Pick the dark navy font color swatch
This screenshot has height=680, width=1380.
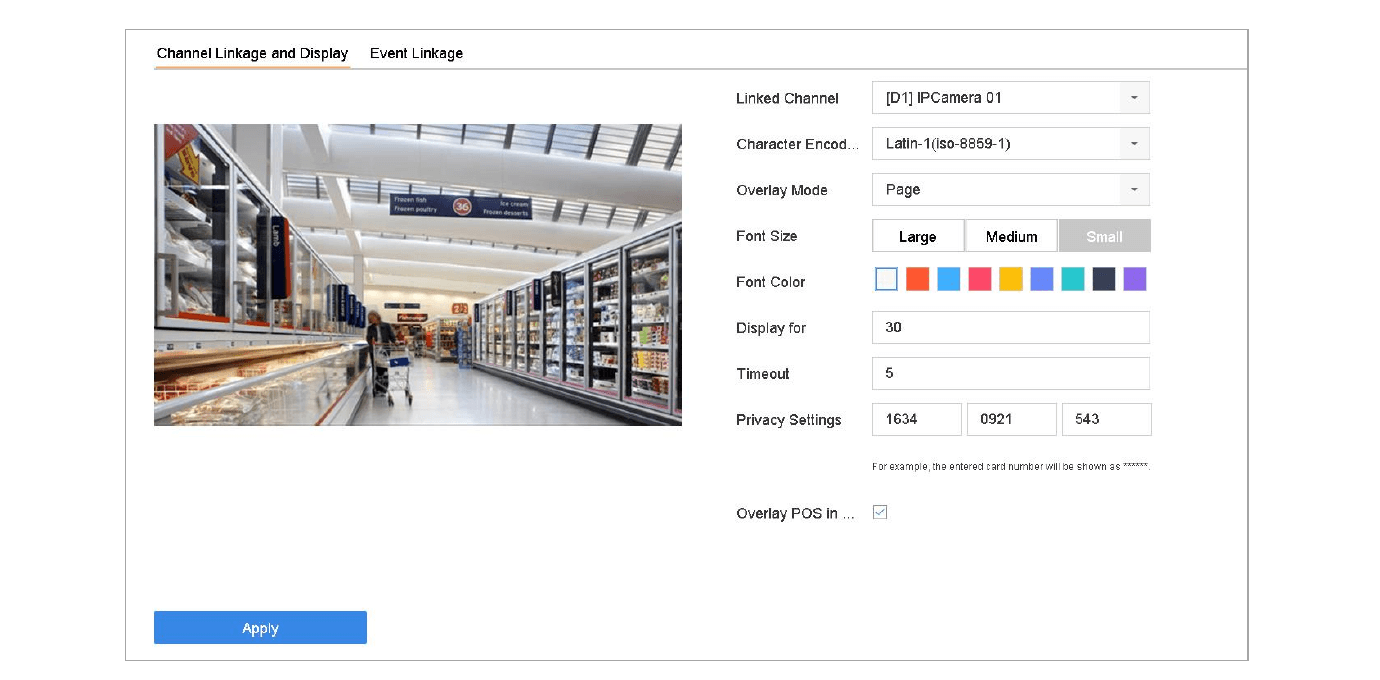pyautogui.click(x=1103, y=279)
